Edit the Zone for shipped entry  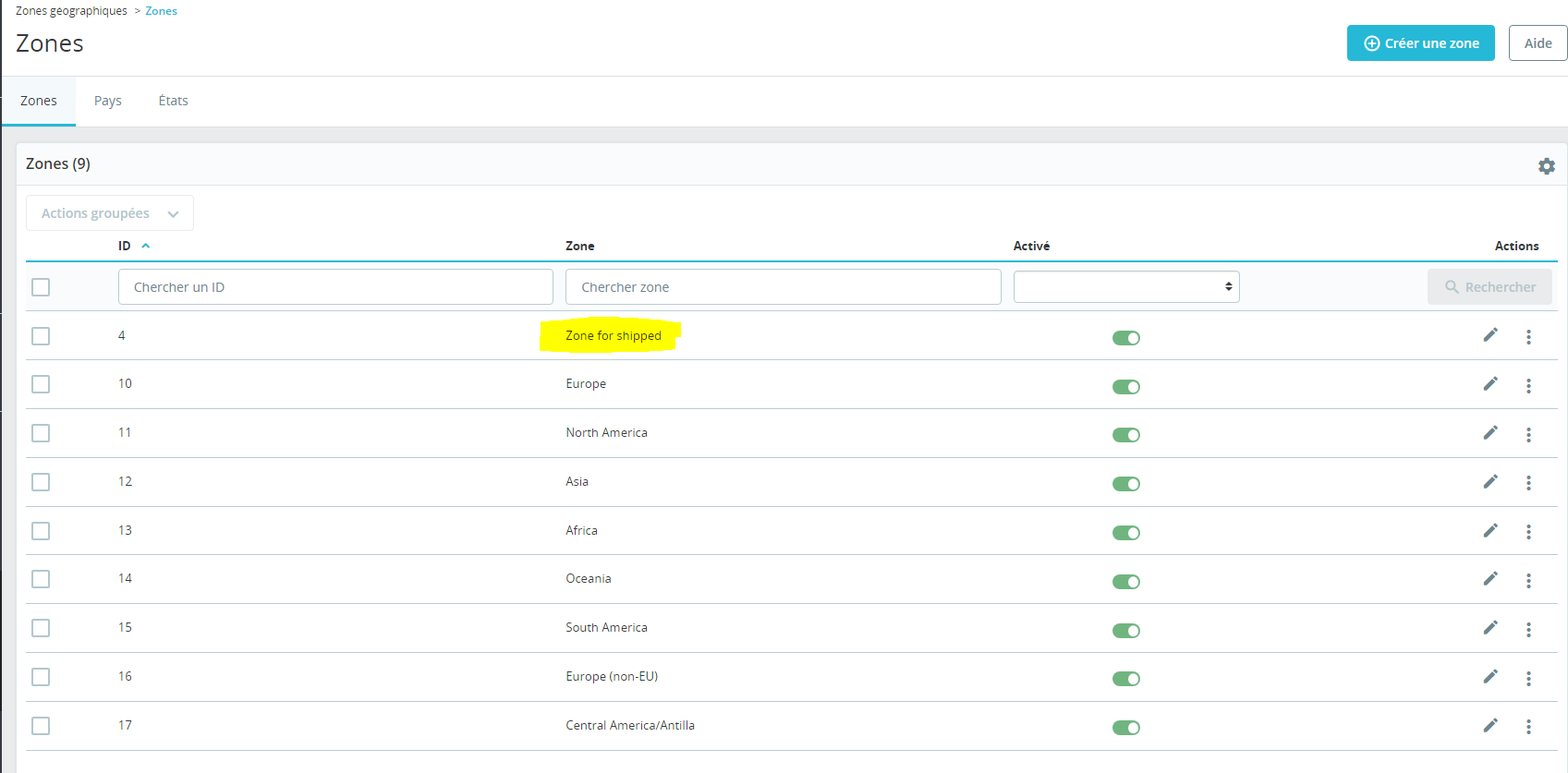point(1489,335)
